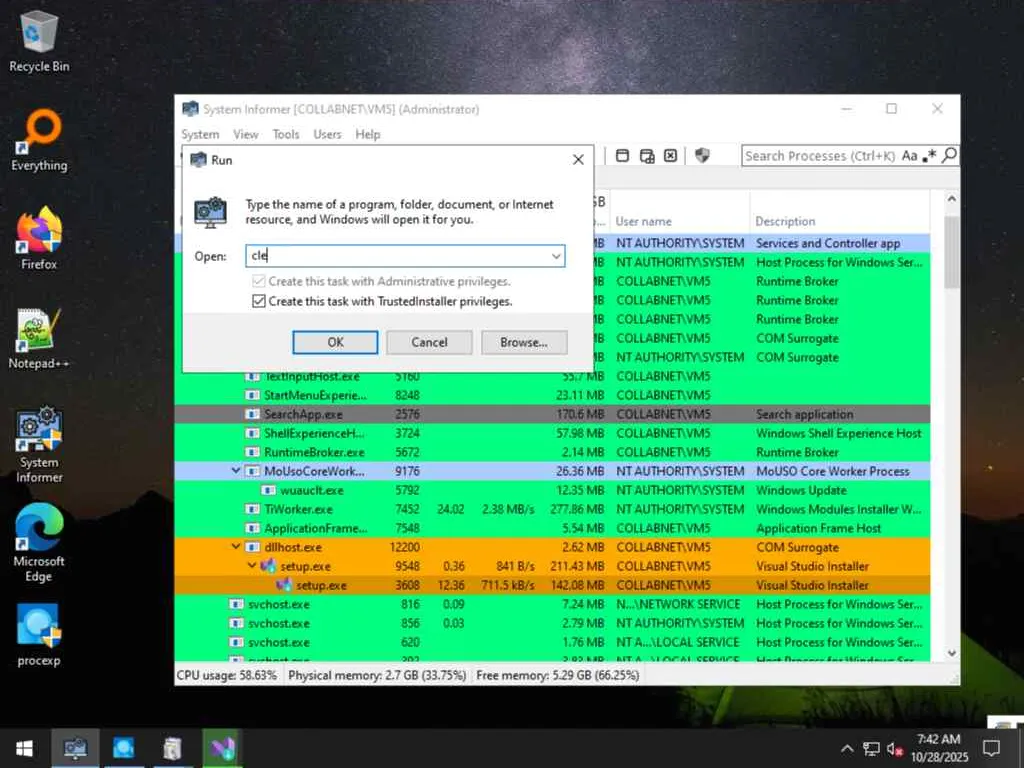This screenshot has height=768, width=1024.
Task: Click the Visual Studio Installer taskbar icon
Action: point(223,748)
